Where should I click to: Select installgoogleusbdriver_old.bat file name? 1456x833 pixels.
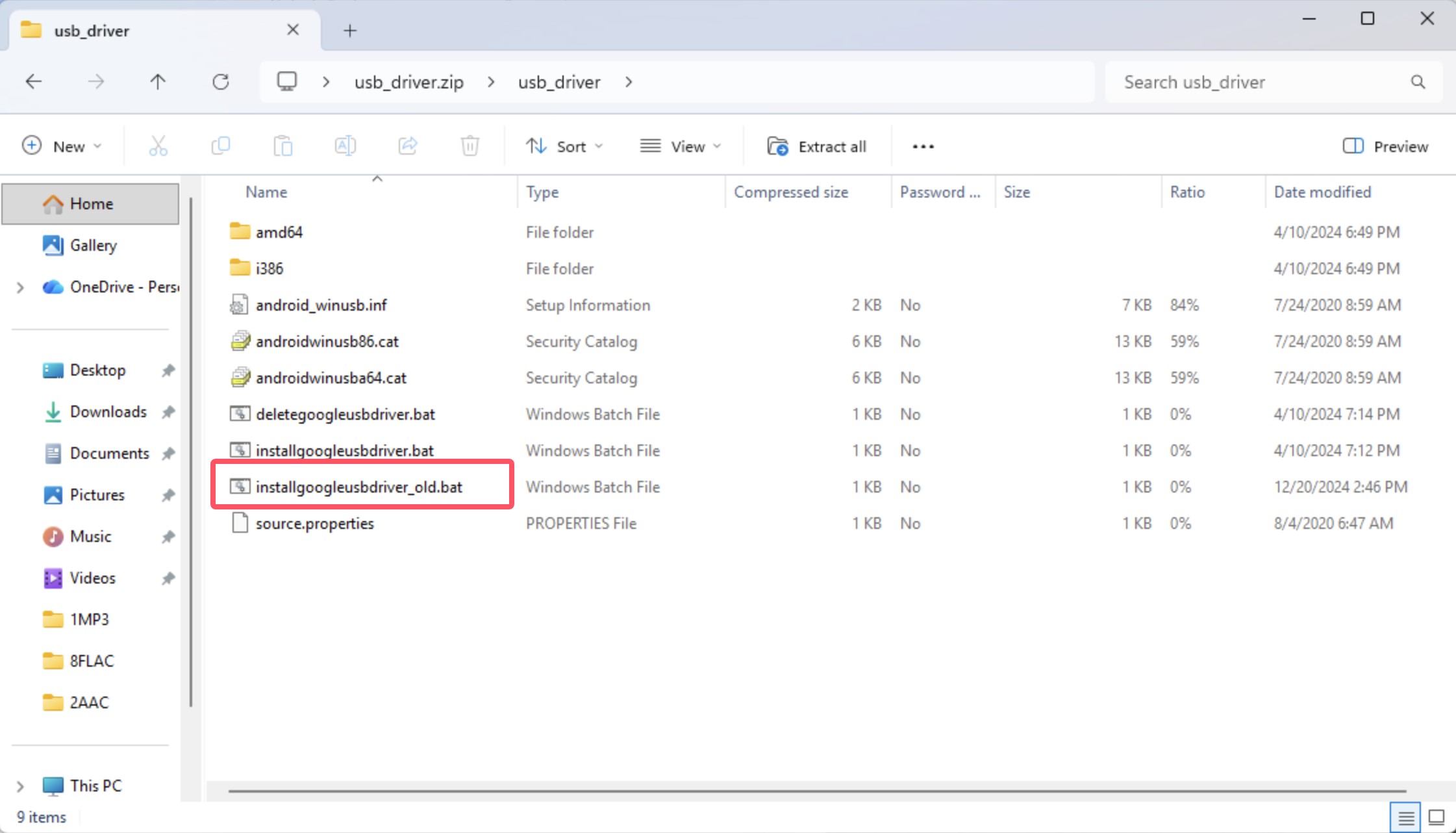[x=359, y=487]
